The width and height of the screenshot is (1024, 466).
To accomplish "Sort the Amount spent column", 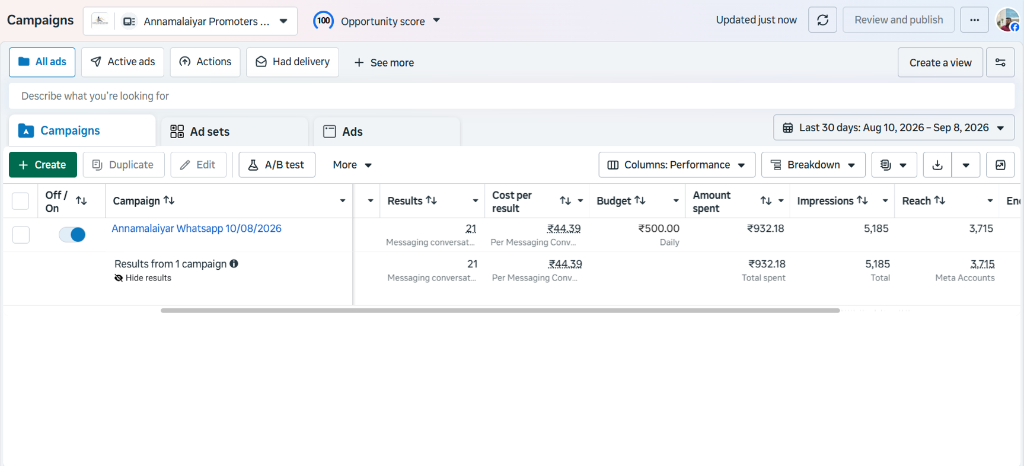I will click(x=767, y=201).
